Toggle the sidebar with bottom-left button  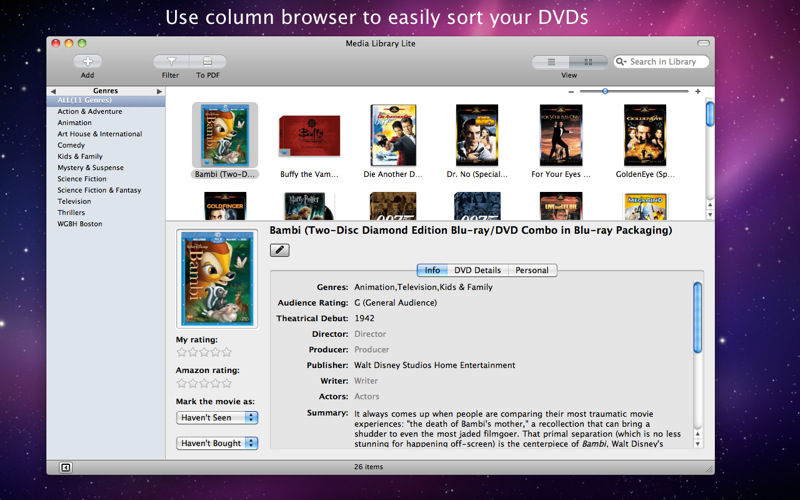point(65,467)
